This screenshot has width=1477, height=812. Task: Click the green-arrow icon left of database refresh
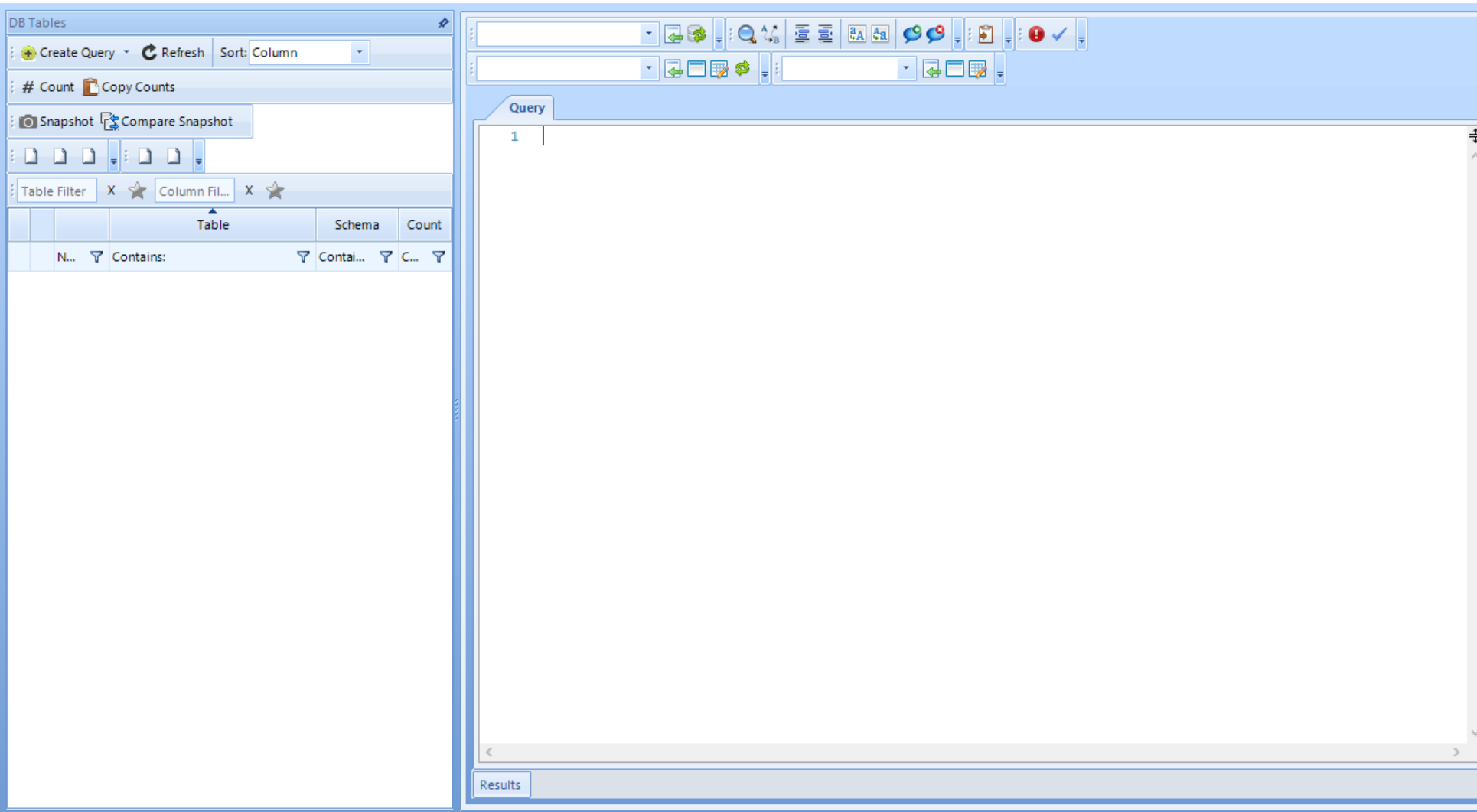tap(673, 34)
